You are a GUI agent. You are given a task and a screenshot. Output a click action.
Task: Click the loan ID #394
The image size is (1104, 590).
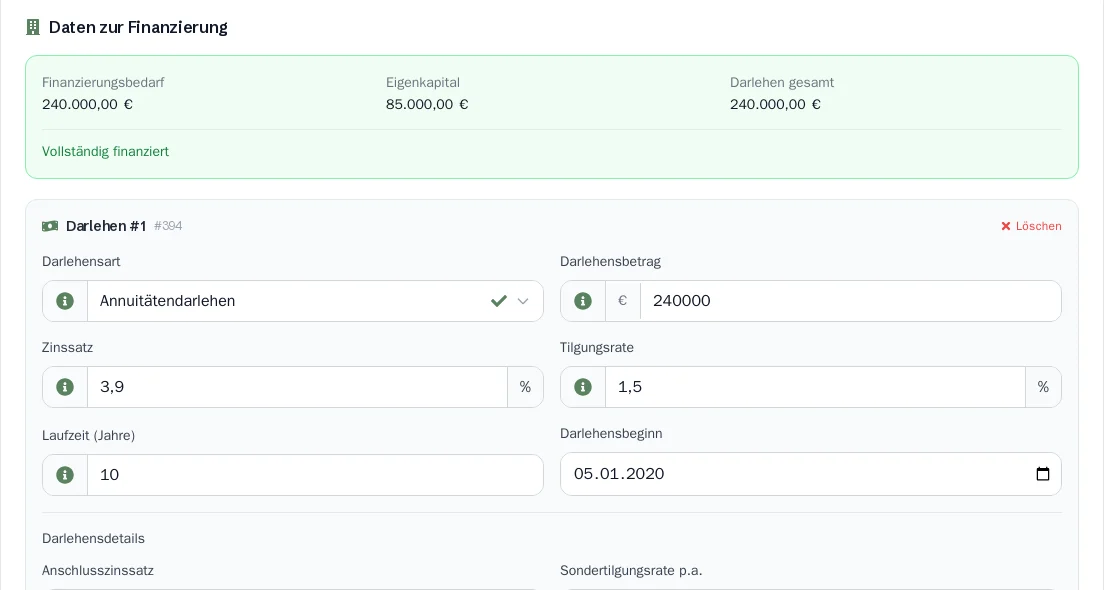(168, 226)
